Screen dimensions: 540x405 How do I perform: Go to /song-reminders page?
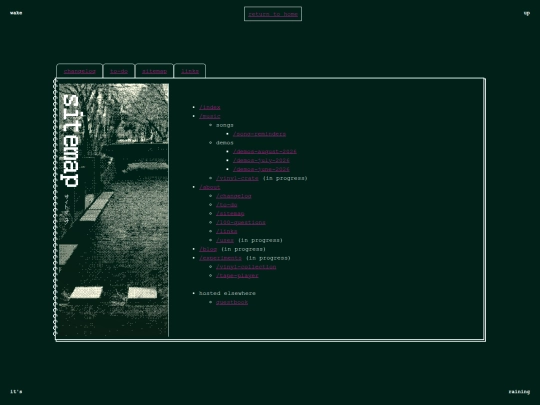click(x=259, y=134)
